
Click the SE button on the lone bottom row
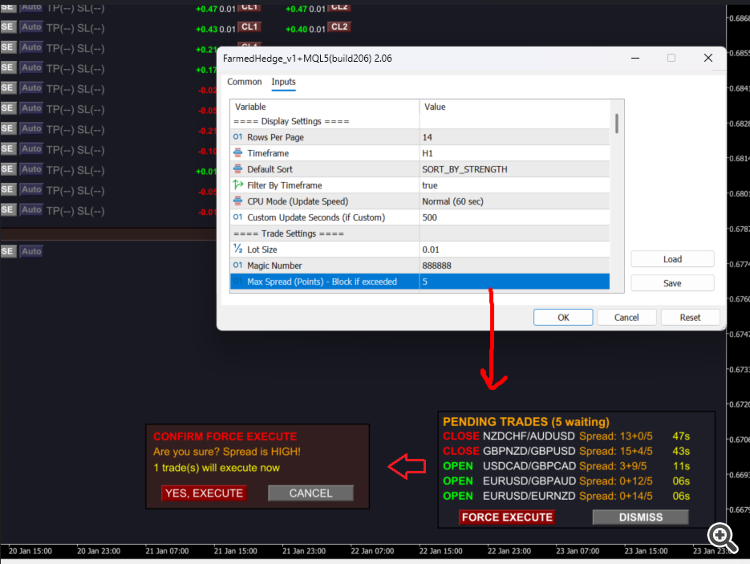(8, 252)
